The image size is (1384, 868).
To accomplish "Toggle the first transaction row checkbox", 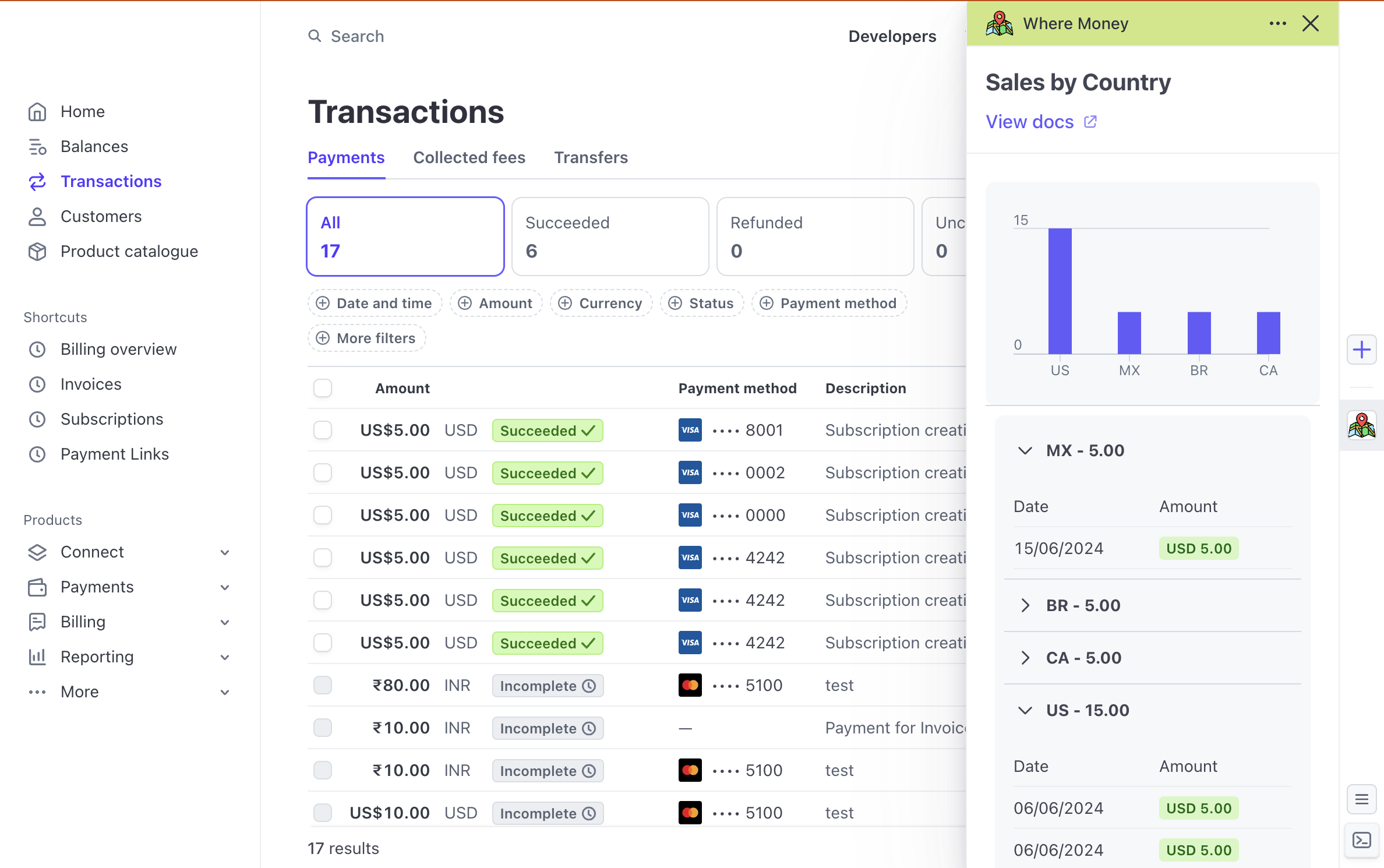I will [x=323, y=430].
